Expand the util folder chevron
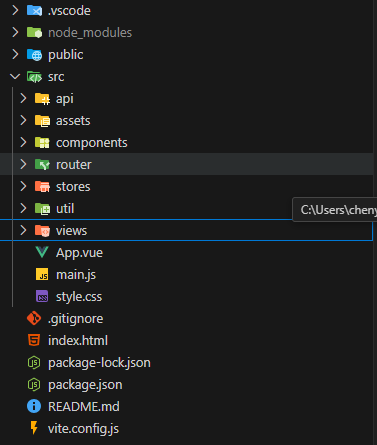 click(x=23, y=208)
